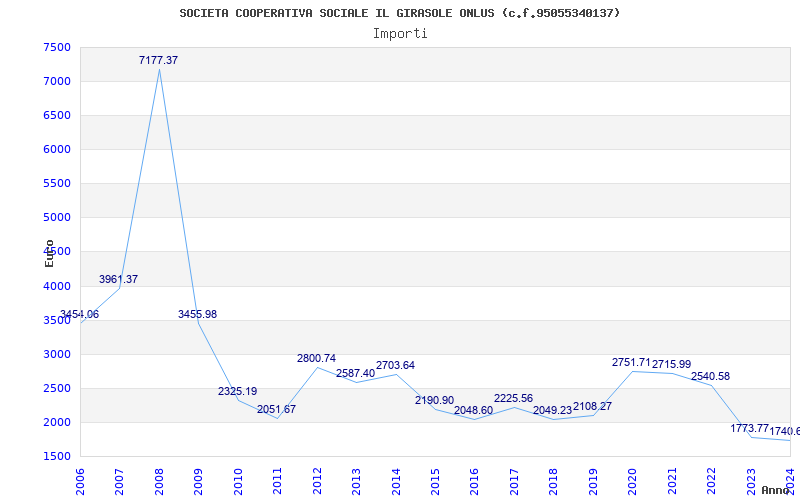
Task: Select the 2016 year label on x-axis
Action: 474,480
